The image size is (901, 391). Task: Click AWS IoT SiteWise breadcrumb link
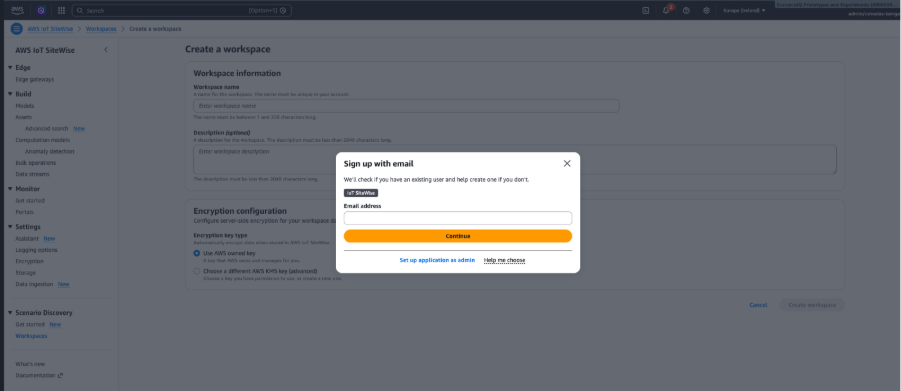51,29
